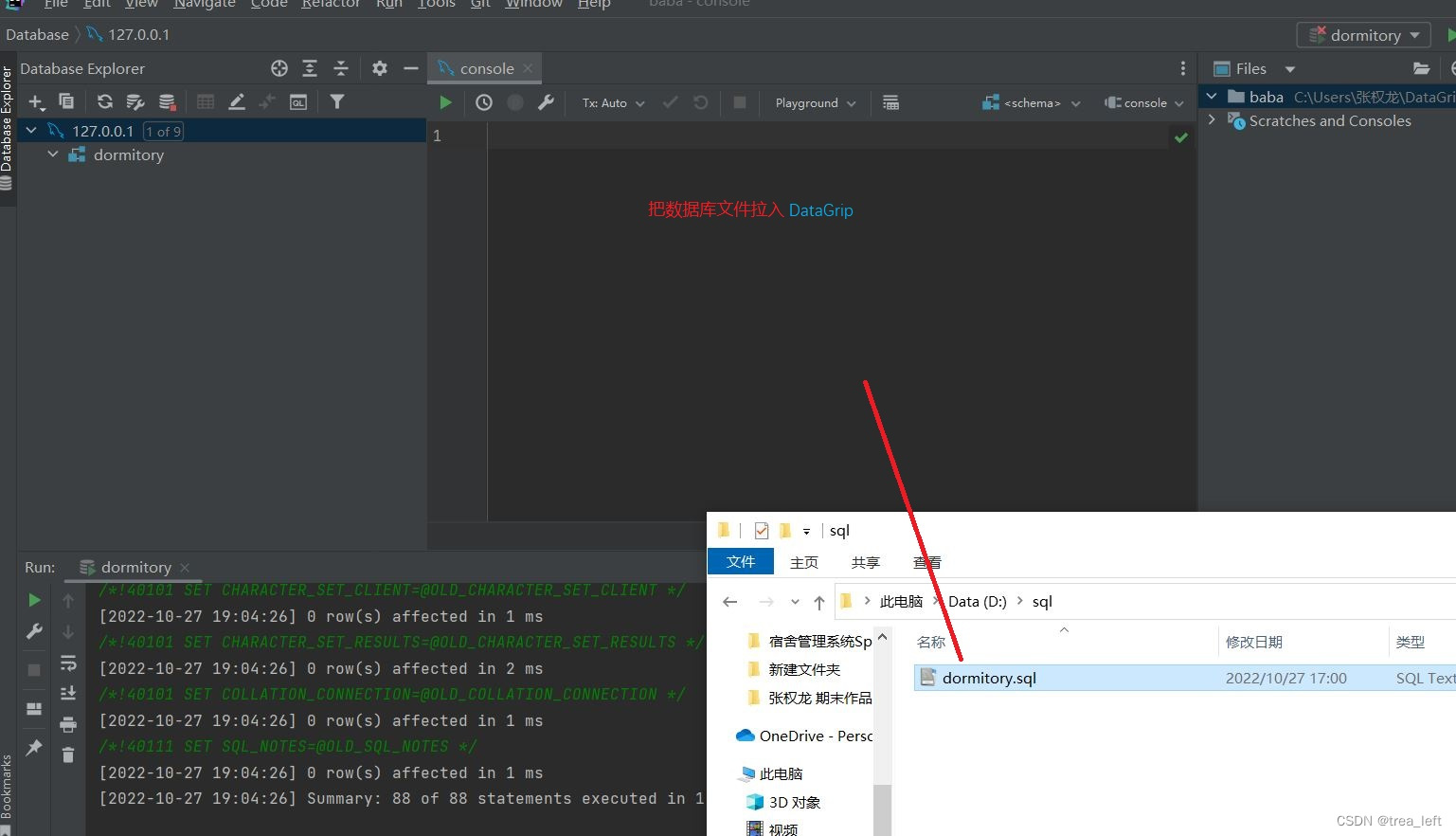Open Database Explorer gear options
Image resolution: width=1456 pixels, height=836 pixels.
(x=380, y=68)
